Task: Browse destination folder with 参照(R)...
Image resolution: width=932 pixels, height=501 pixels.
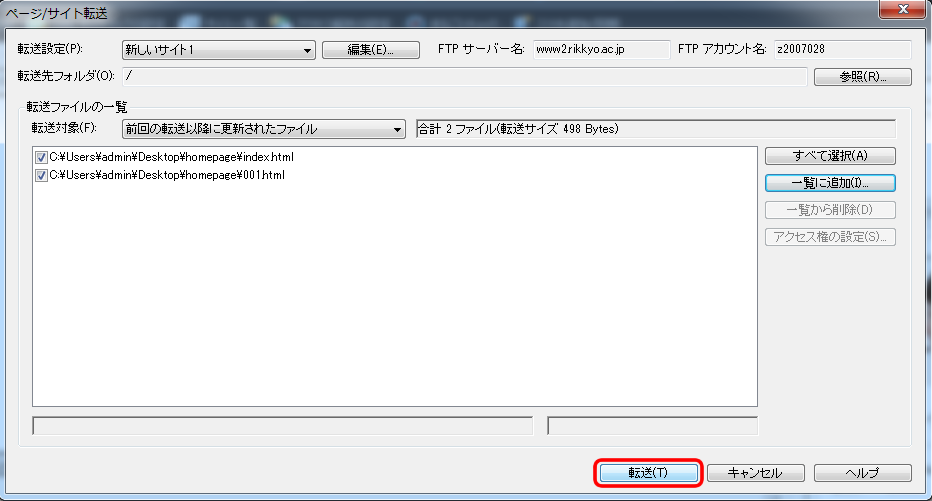Action: pos(862,77)
